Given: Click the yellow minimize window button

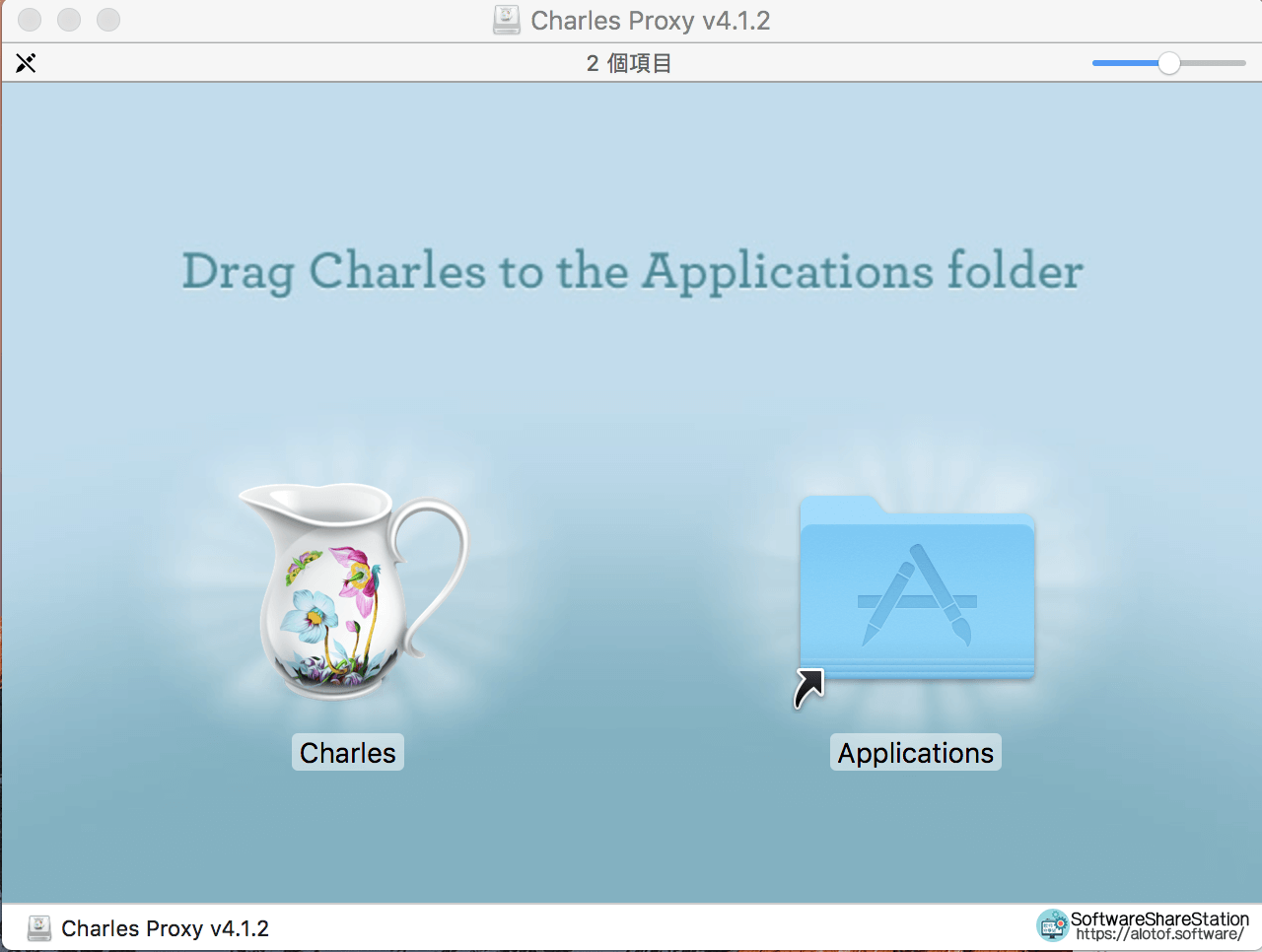Looking at the screenshot, I should [x=69, y=20].
